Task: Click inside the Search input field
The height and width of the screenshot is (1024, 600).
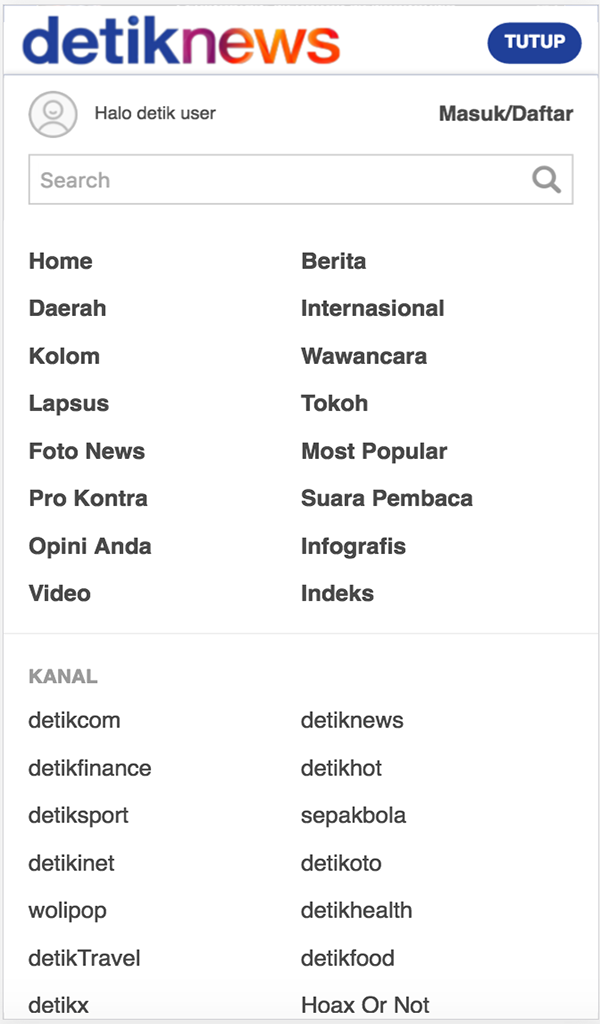Action: tap(250, 179)
